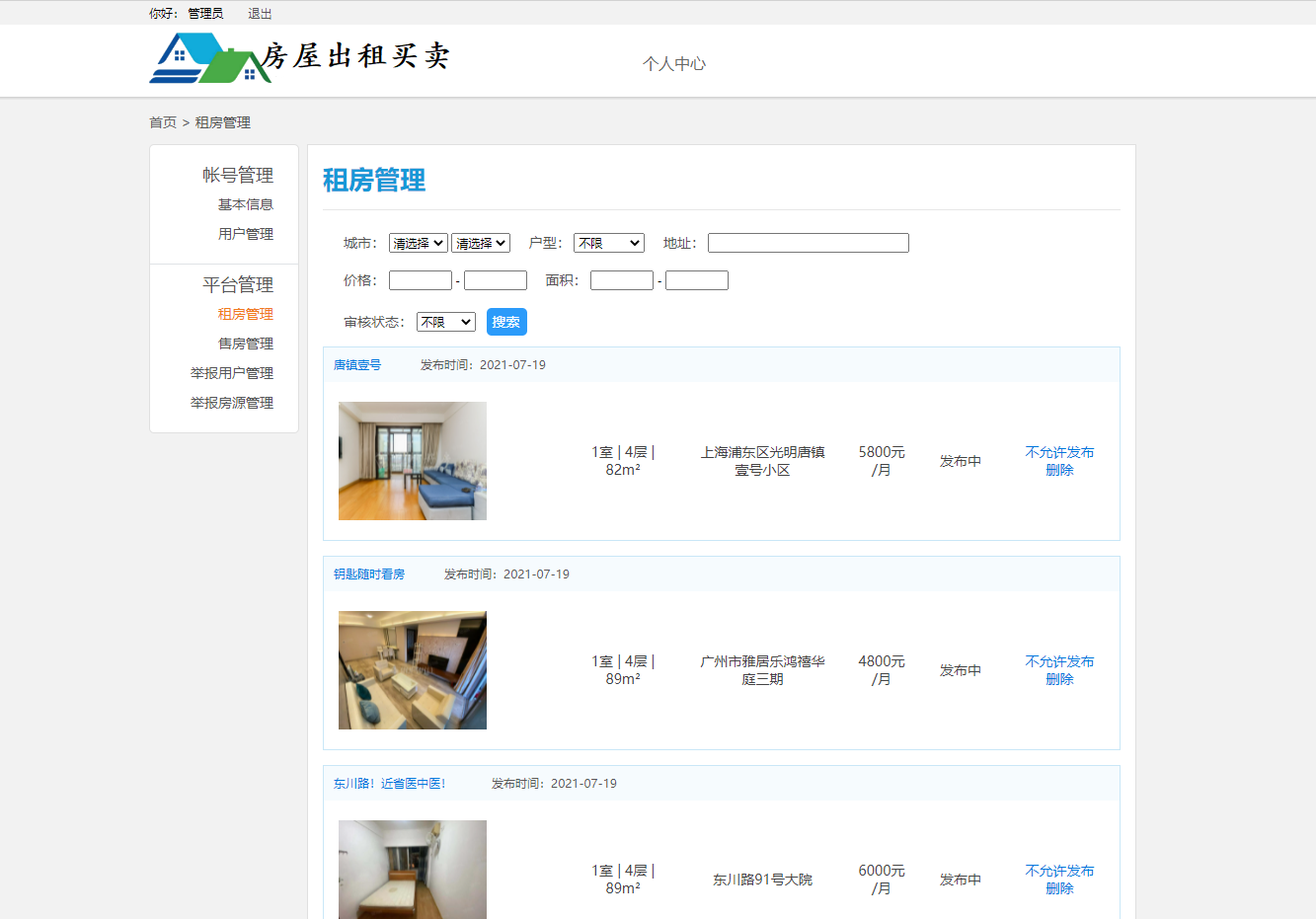Viewport: 1316px width, 919px height.
Task: Go to 基本信息 in 帐号管理
Action: click(245, 203)
